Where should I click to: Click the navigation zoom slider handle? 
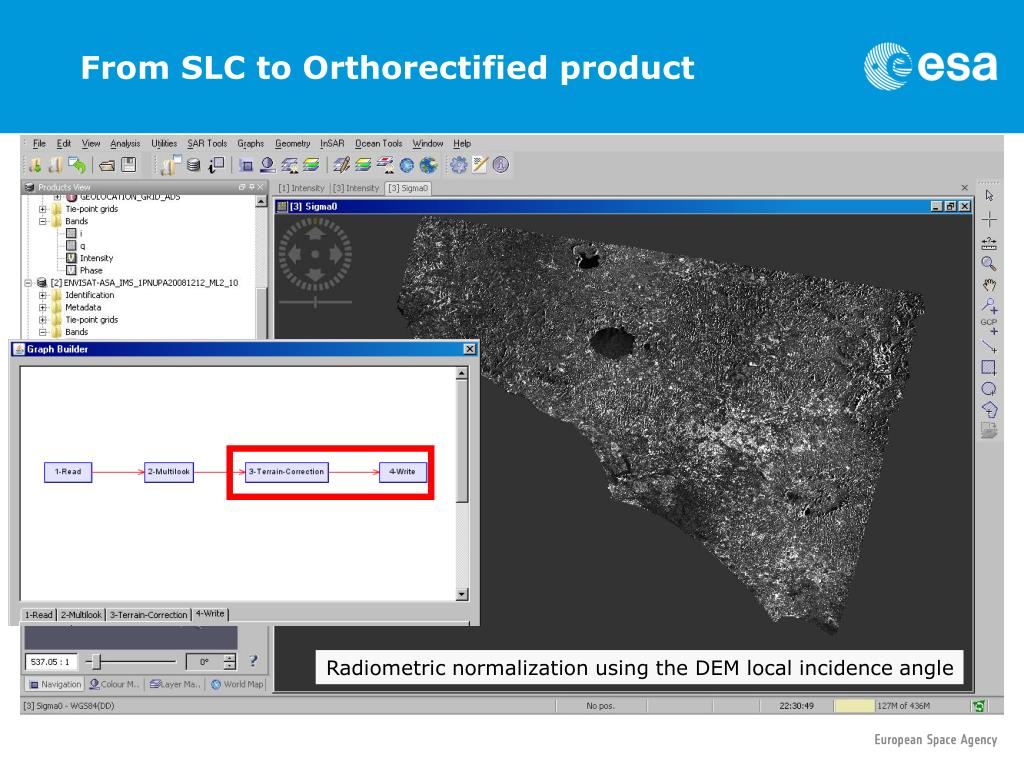coord(97,662)
